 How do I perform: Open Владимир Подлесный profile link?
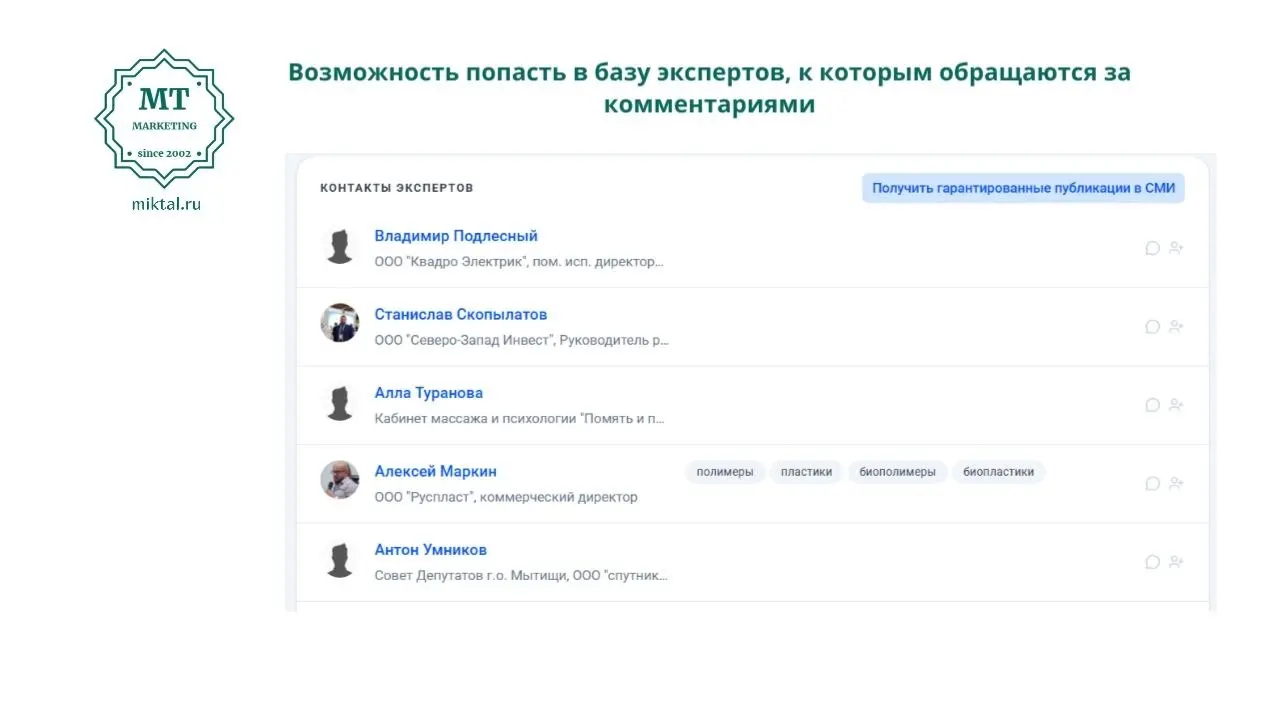456,236
